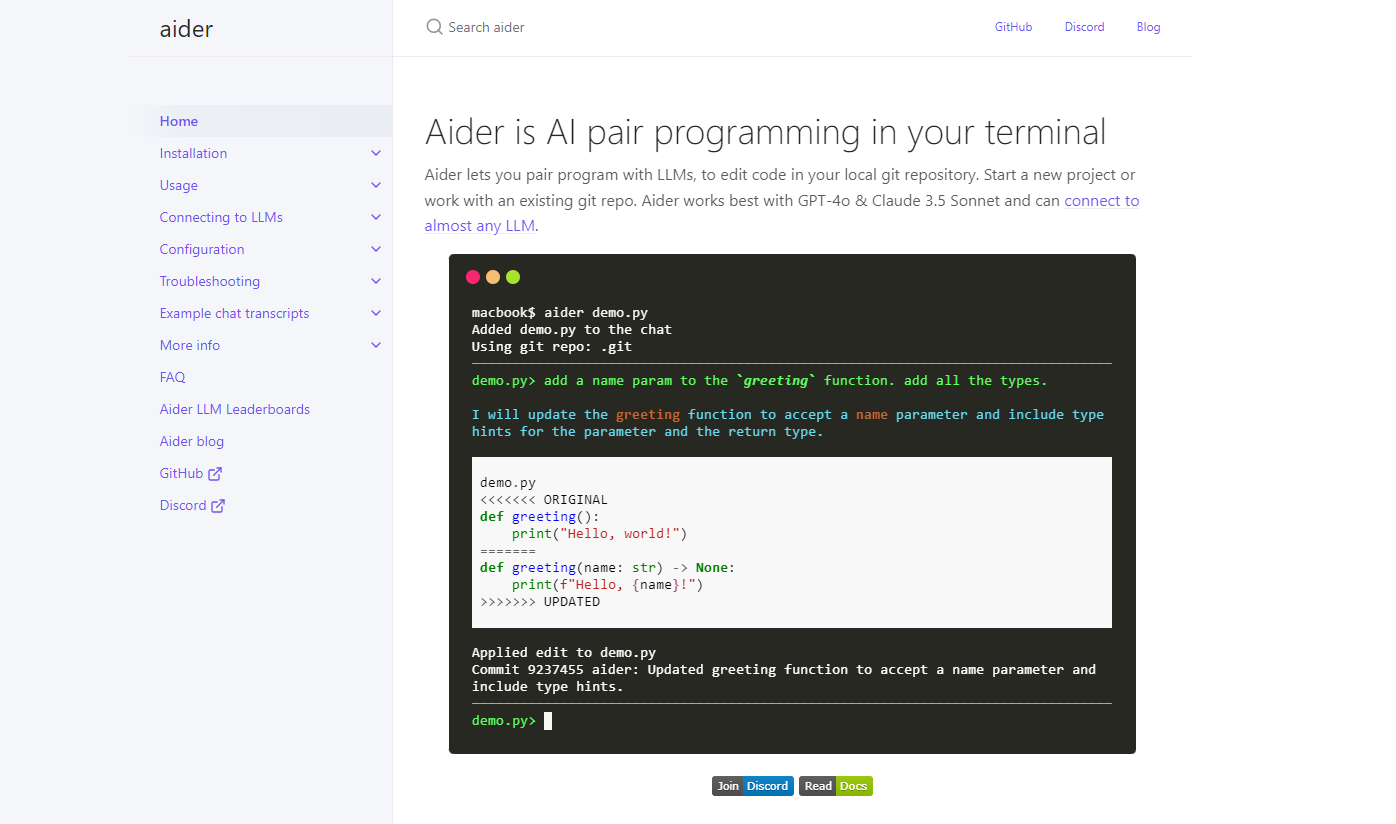
Task: Open the Blog link in top header
Action: [x=1148, y=27]
